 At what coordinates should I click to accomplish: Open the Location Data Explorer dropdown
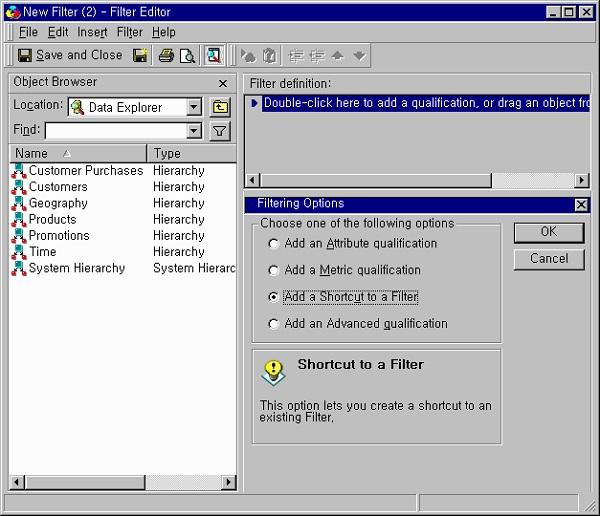tap(194, 107)
